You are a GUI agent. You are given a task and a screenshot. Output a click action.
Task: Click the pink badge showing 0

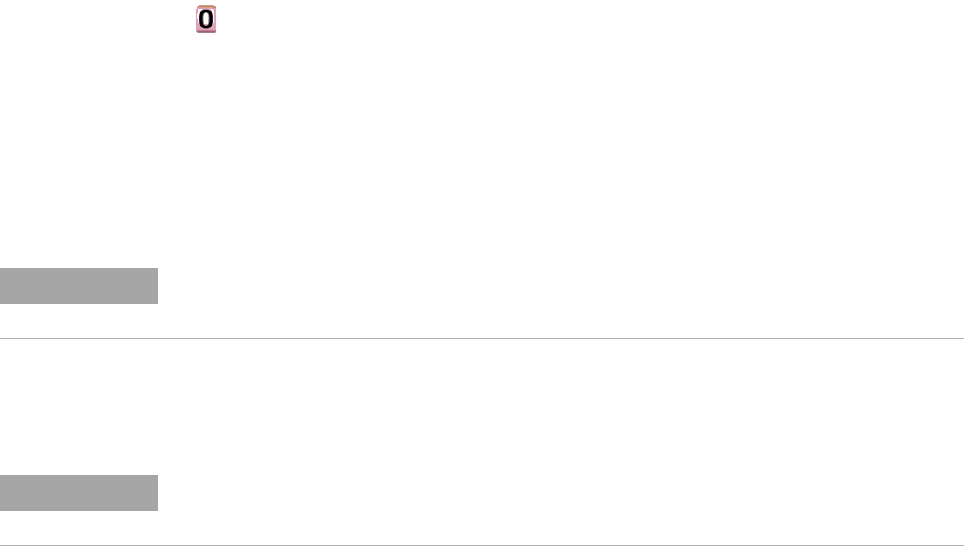(206, 19)
